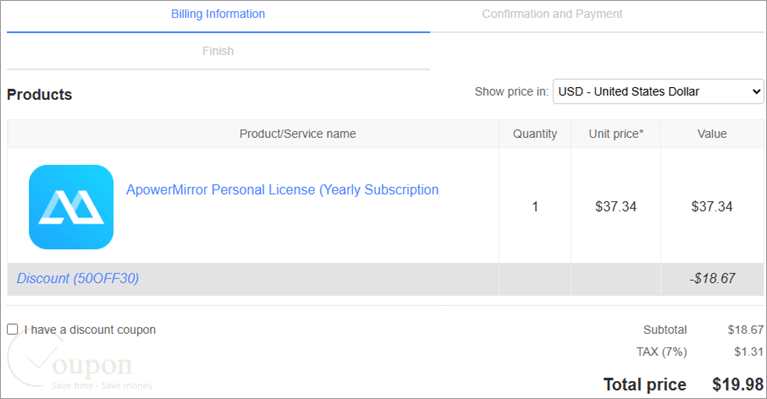Click the Products heading
767x399 pixels.
(x=40, y=94)
